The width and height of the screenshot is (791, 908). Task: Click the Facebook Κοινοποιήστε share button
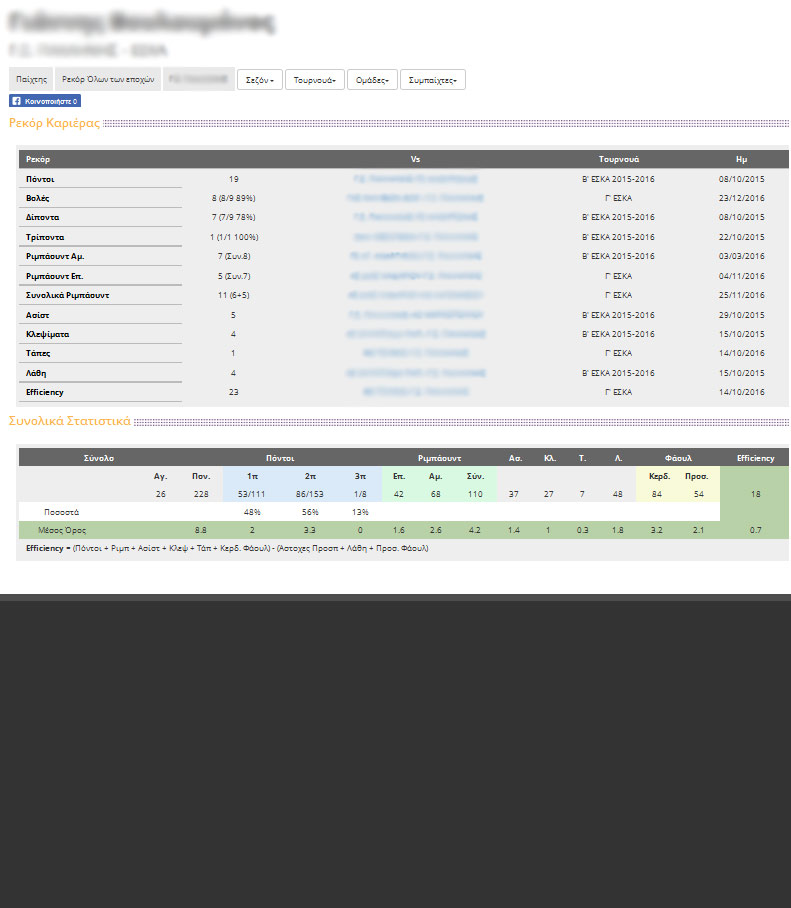point(45,101)
